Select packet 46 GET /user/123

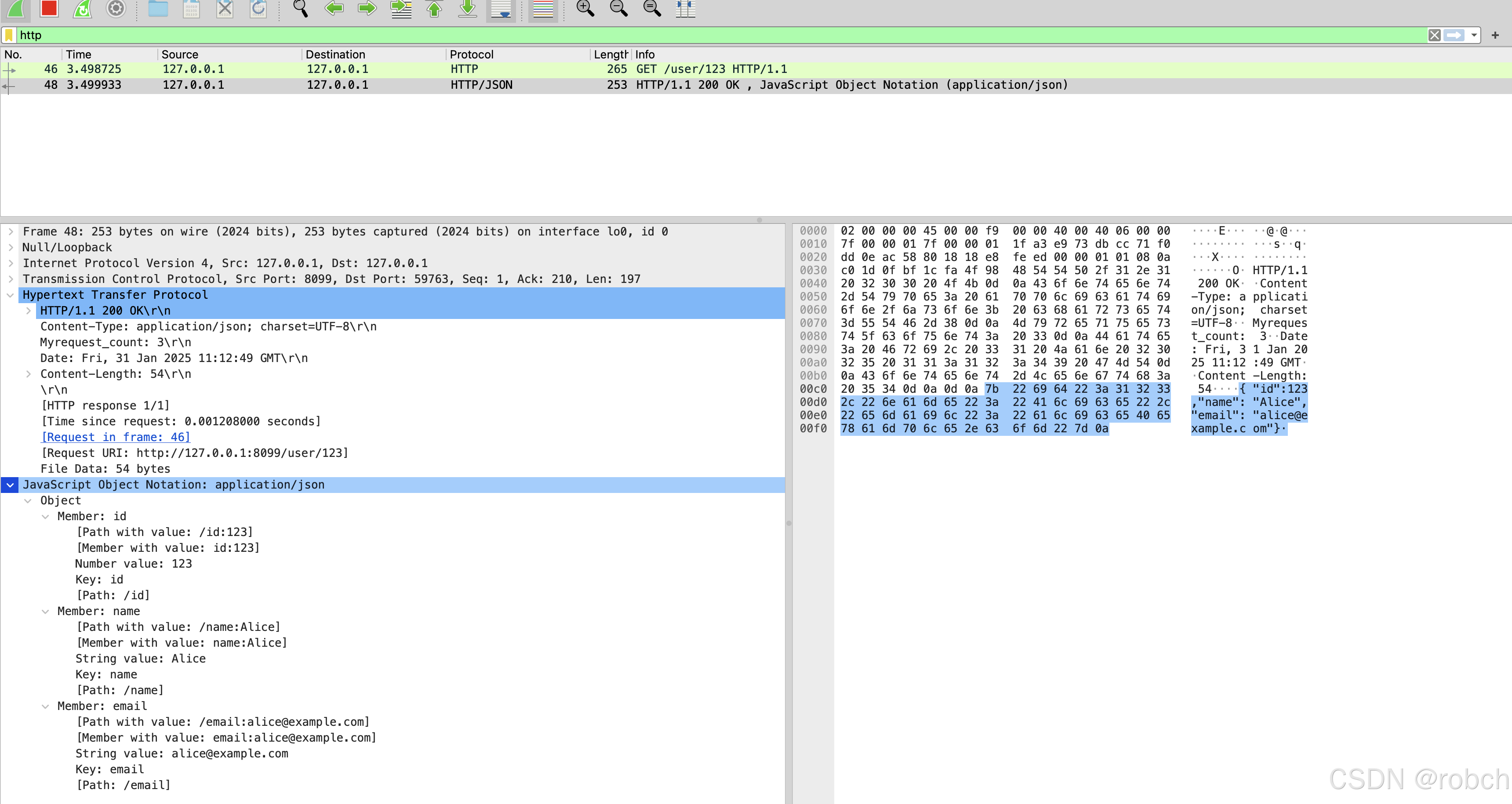(x=756, y=69)
